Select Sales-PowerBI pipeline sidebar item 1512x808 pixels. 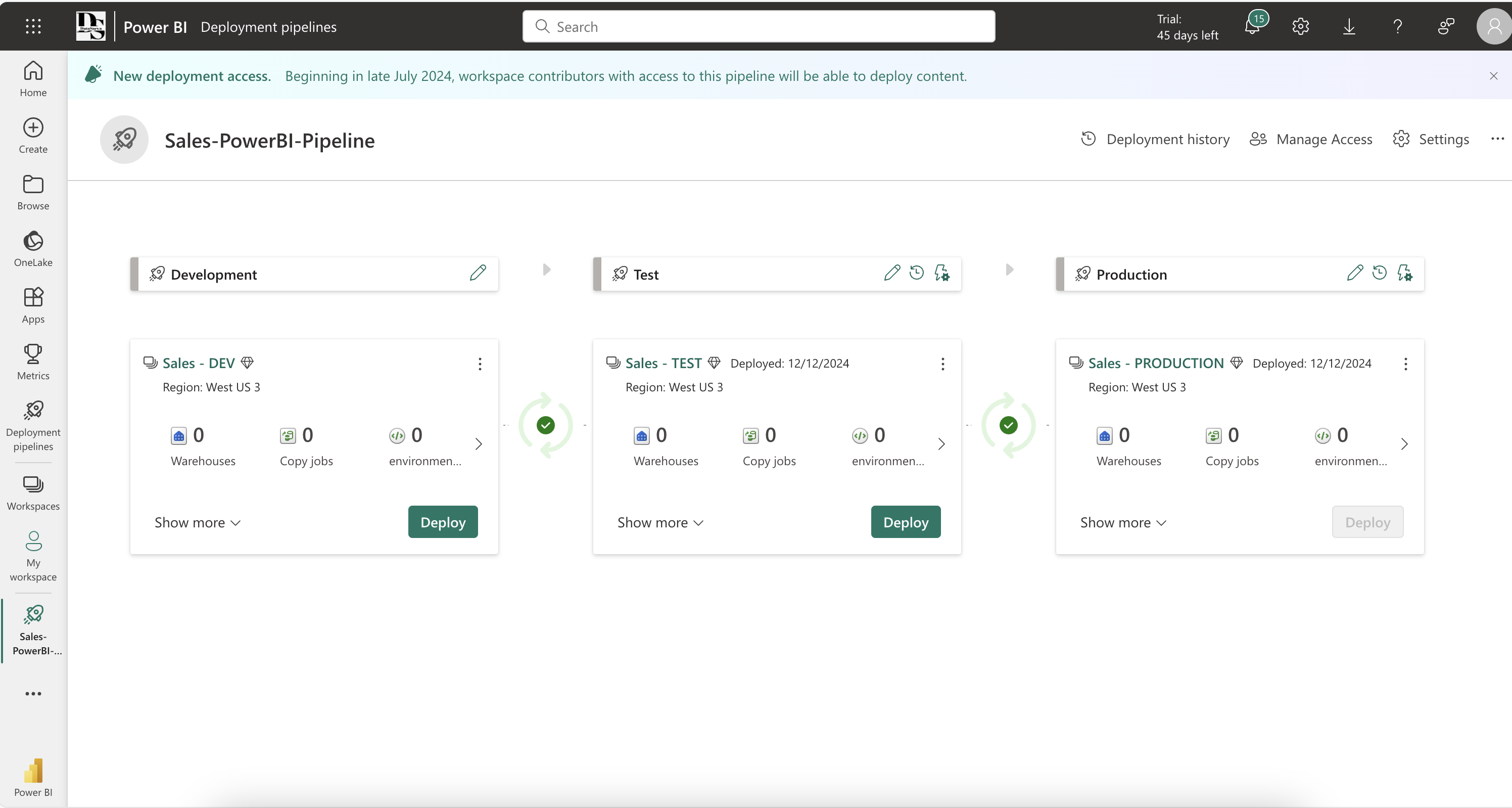34,630
